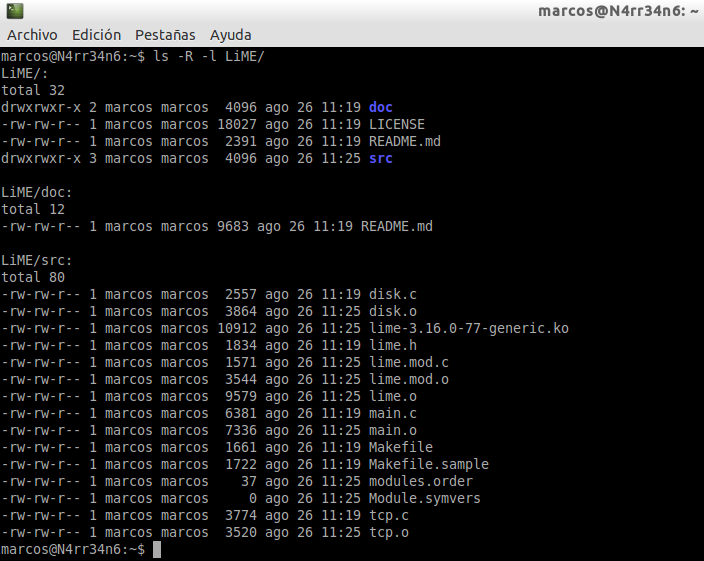Open the Edición menu
704x561 pixels.
(96, 35)
